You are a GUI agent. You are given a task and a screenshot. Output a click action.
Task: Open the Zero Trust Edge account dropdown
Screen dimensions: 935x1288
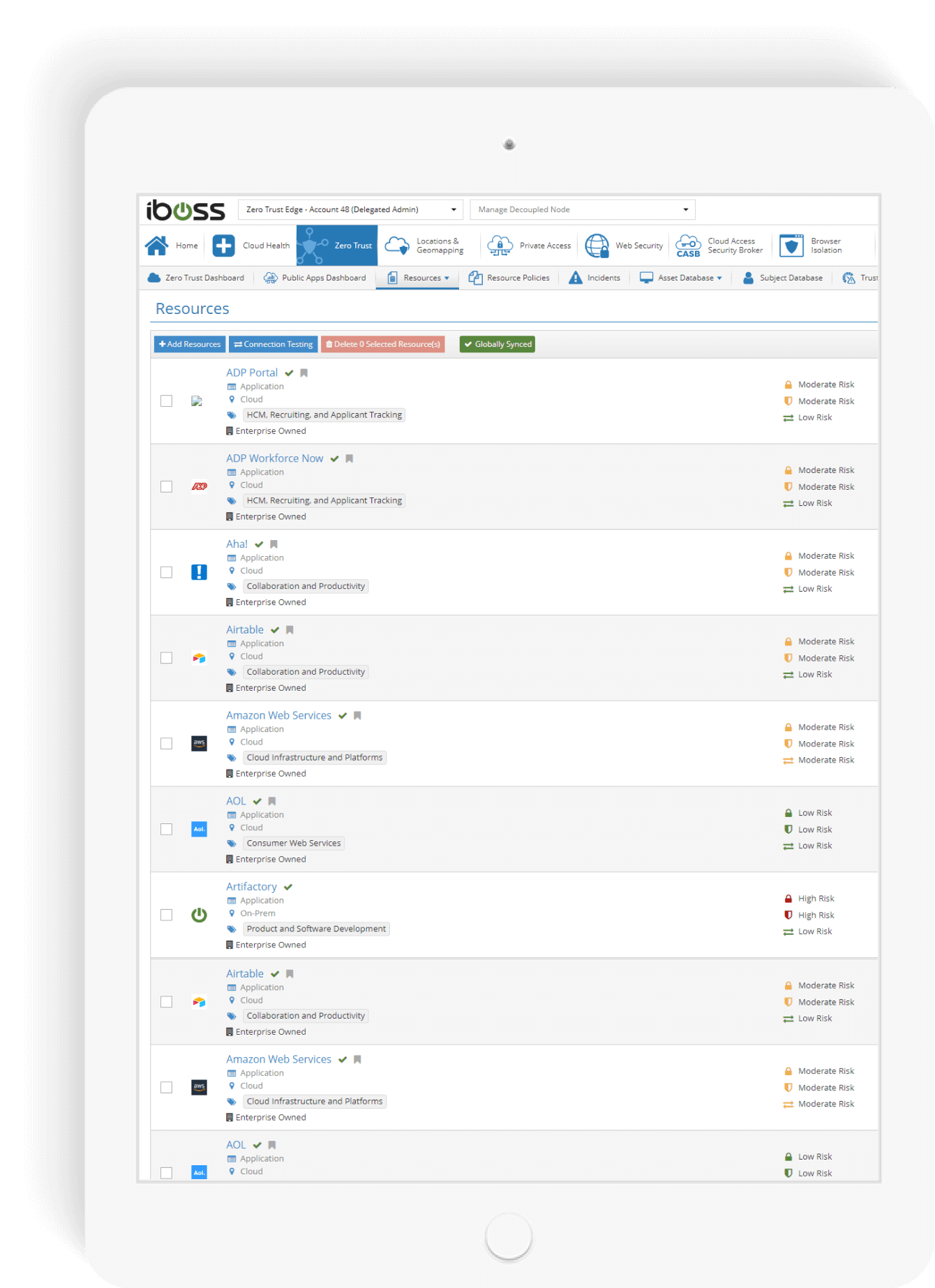pos(350,209)
